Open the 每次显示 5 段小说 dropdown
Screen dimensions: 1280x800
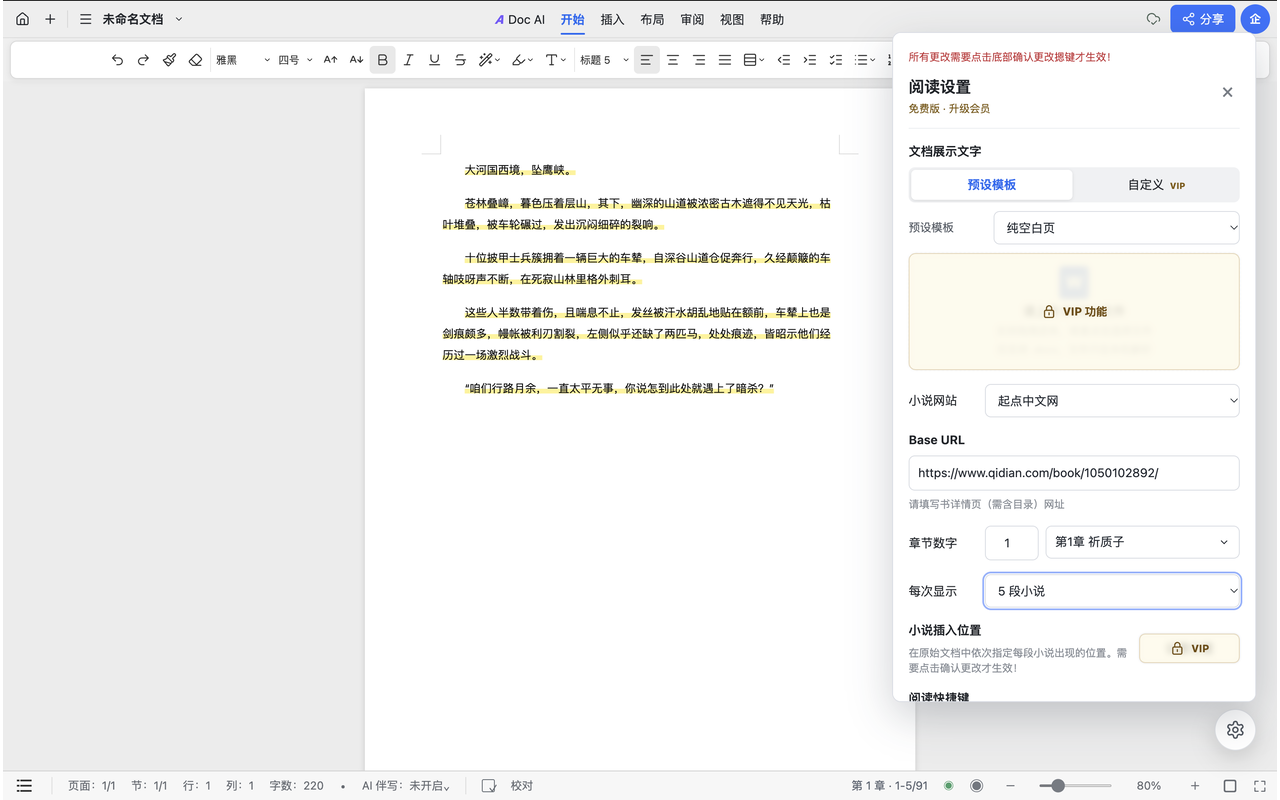tap(1112, 591)
